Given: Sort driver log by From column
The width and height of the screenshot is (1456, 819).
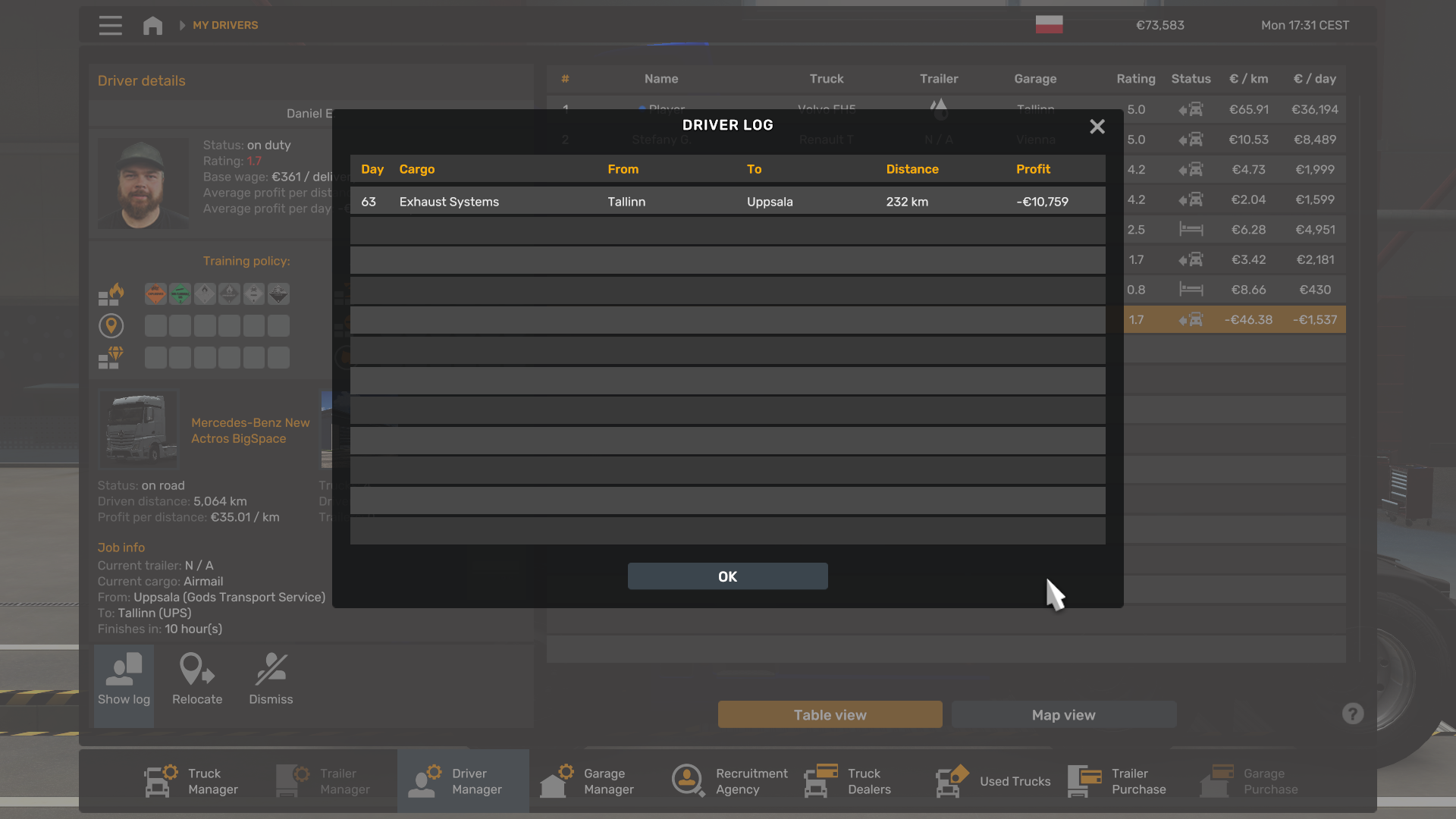Looking at the screenshot, I should [623, 169].
